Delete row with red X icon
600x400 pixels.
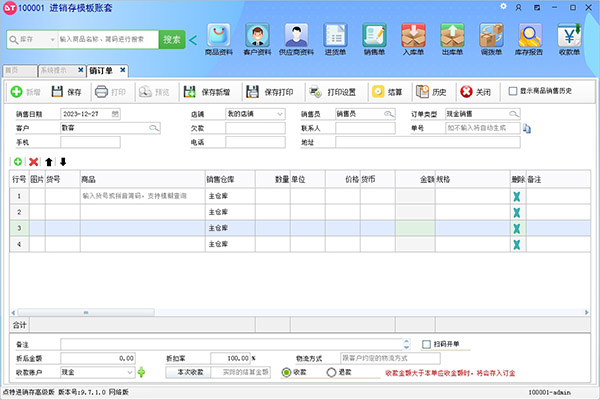(33, 162)
